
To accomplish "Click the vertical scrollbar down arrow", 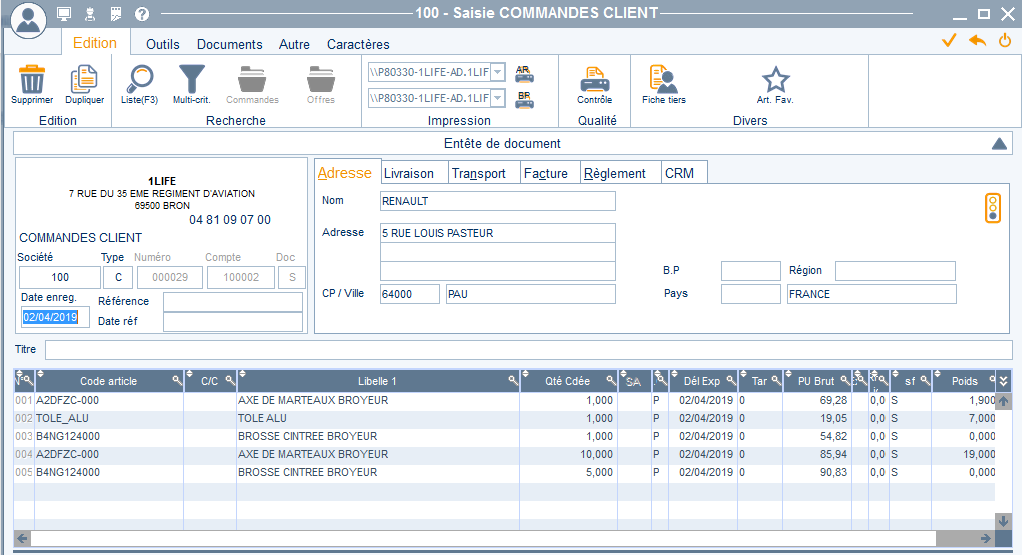I will [x=1004, y=521].
